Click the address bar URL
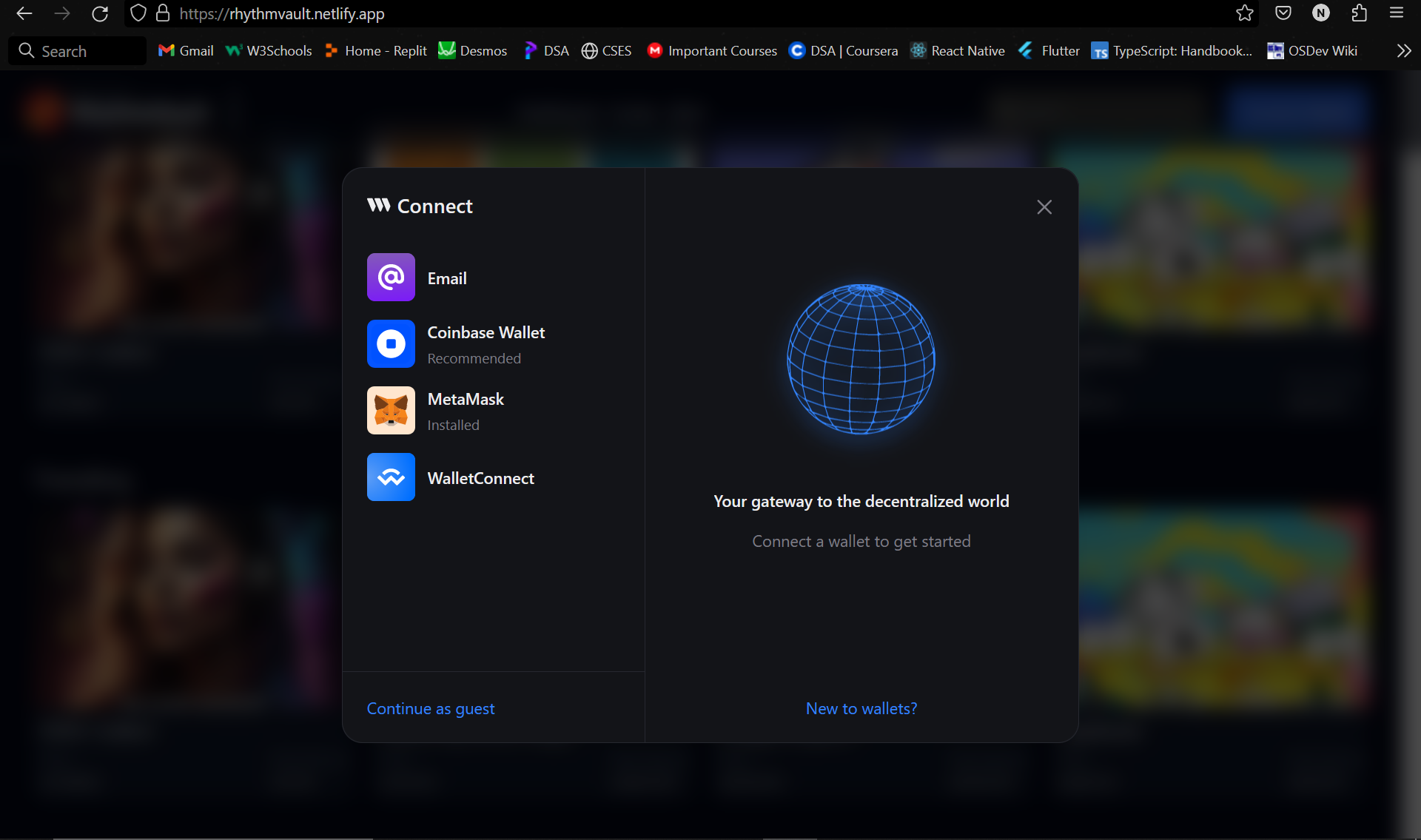The height and width of the screenshot is (840, 1421). (x=282, y=13)
